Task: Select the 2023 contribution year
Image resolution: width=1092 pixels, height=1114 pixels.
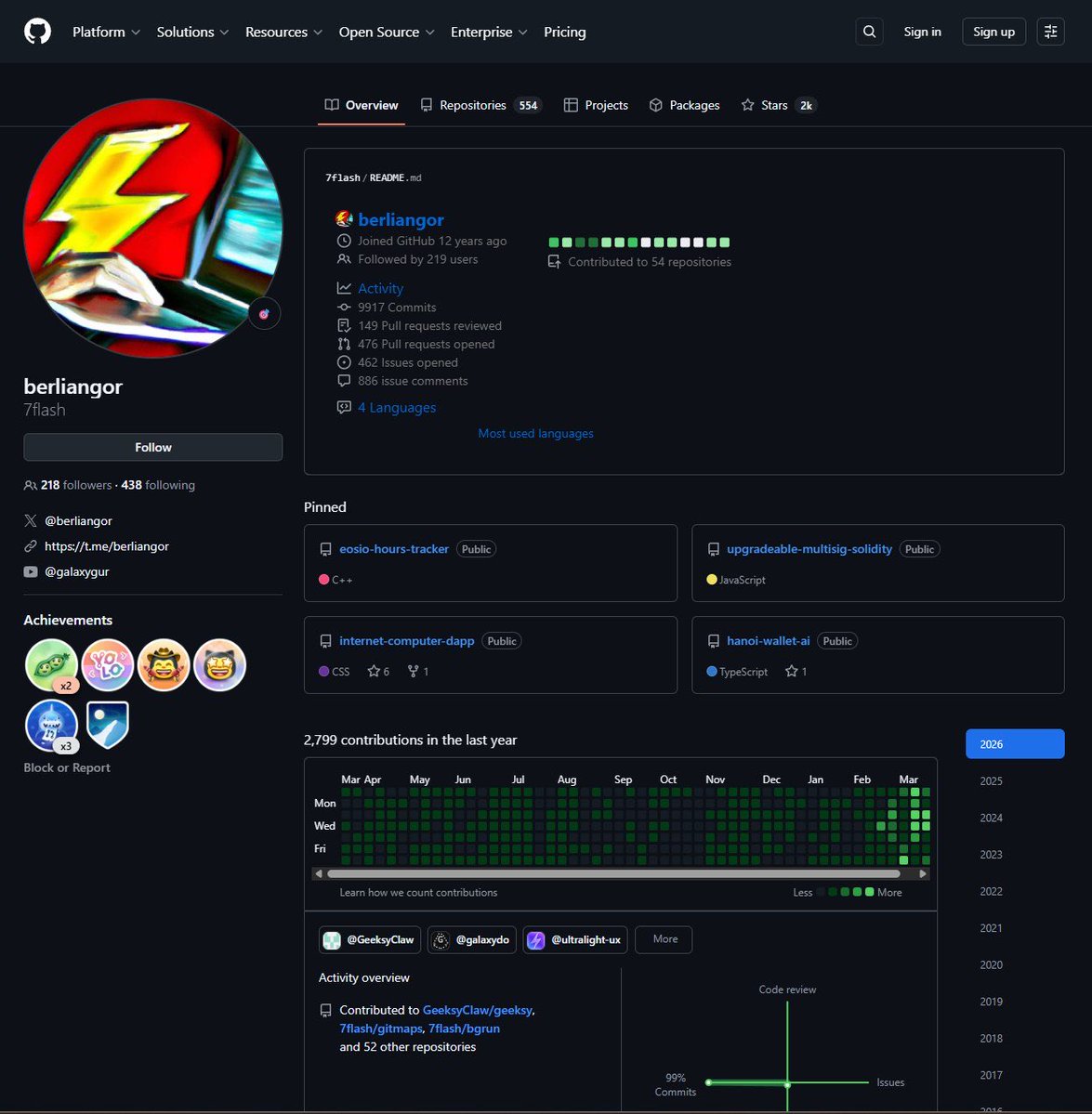Action: [1015, 855]
